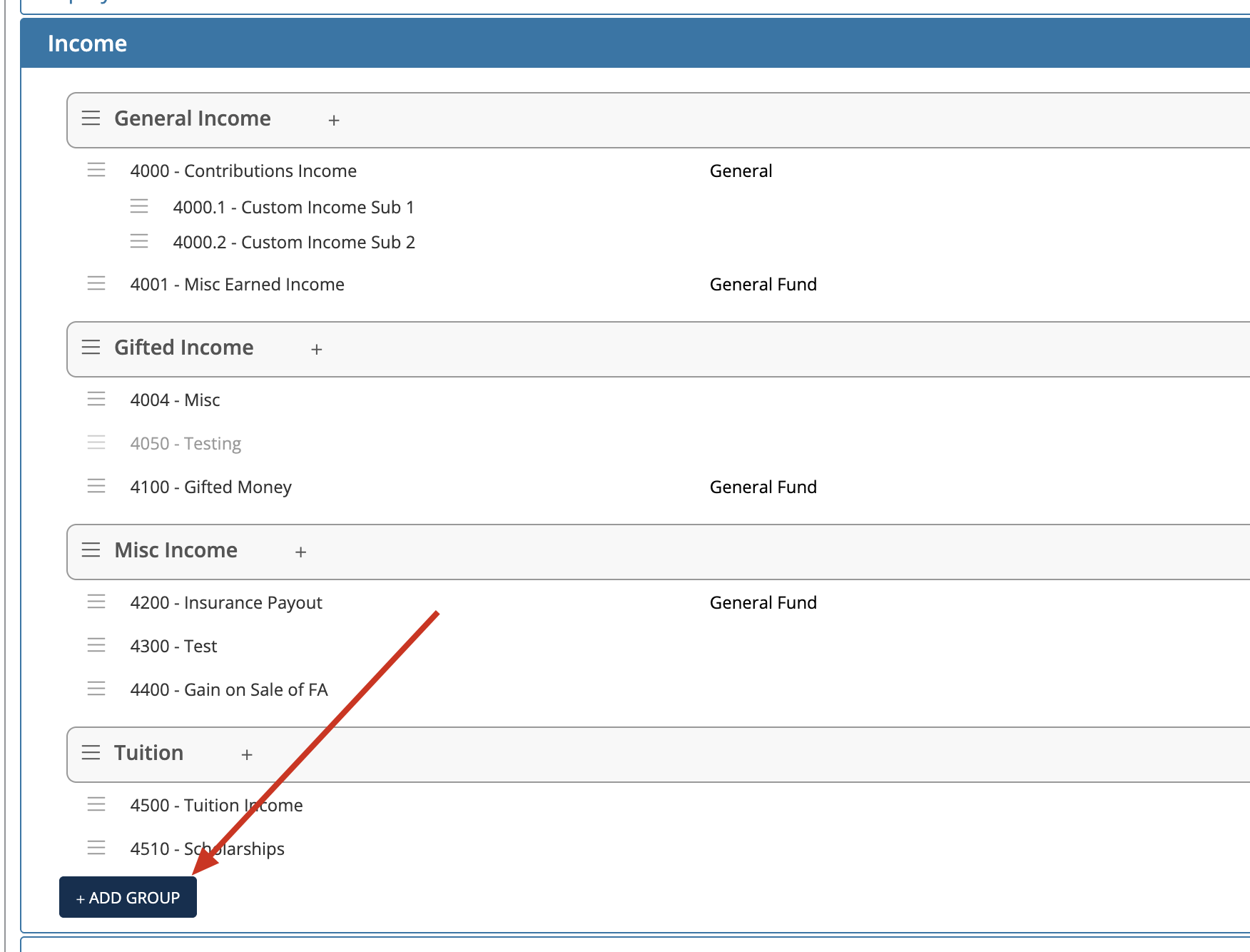Image resolution: width=1250 pixels, height=952 pixels.
Task: Select the General Income group title
Action: (193, 118)
